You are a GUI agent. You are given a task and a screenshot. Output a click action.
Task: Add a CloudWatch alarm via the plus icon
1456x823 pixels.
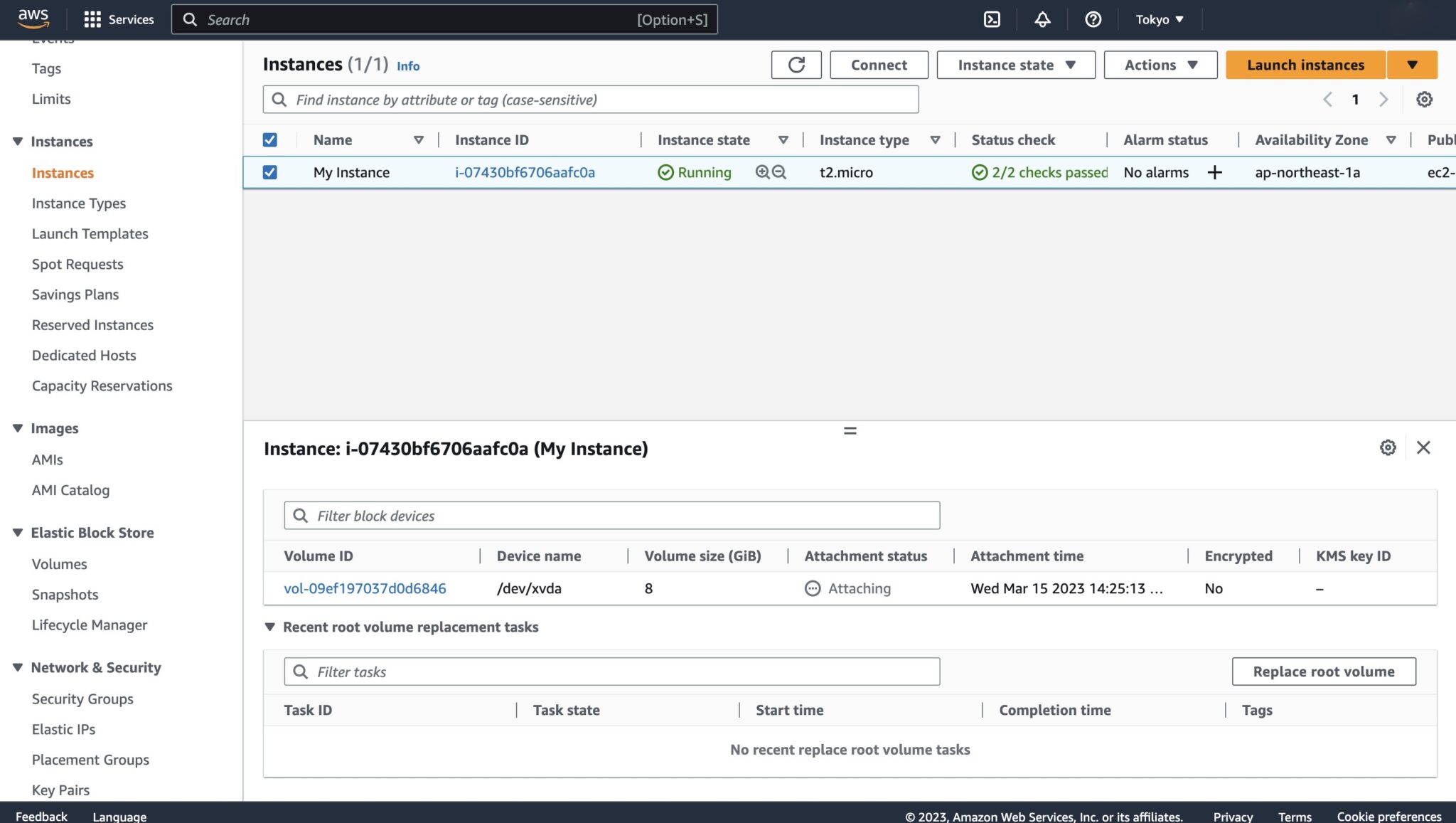(1216, 172)
